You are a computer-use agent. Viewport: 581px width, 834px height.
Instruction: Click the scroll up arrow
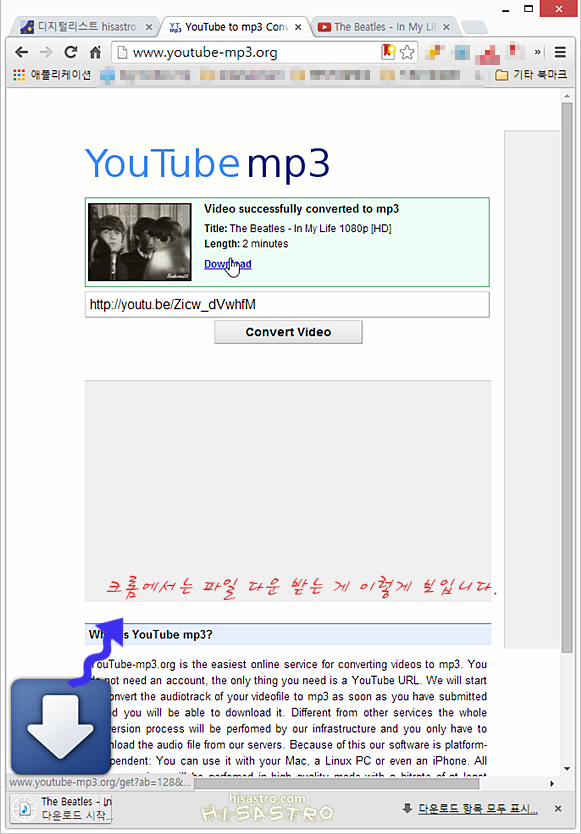point(567,96)
